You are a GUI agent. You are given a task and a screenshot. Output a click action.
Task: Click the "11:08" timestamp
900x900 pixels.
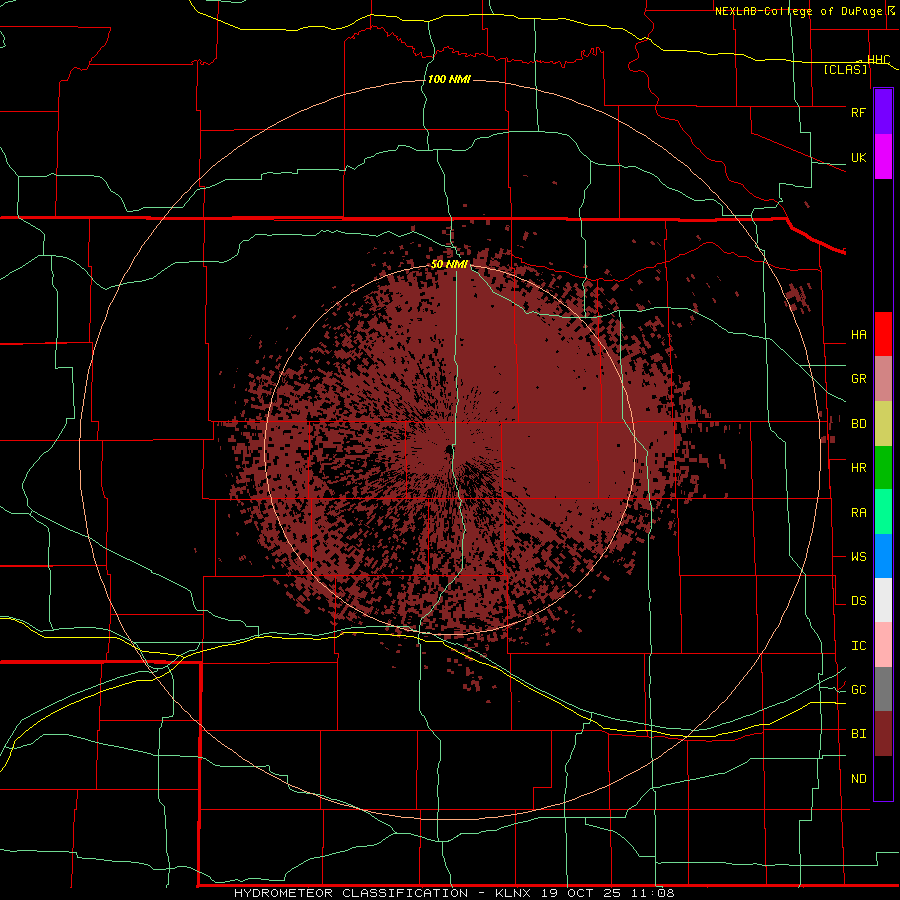coord(655,893)
